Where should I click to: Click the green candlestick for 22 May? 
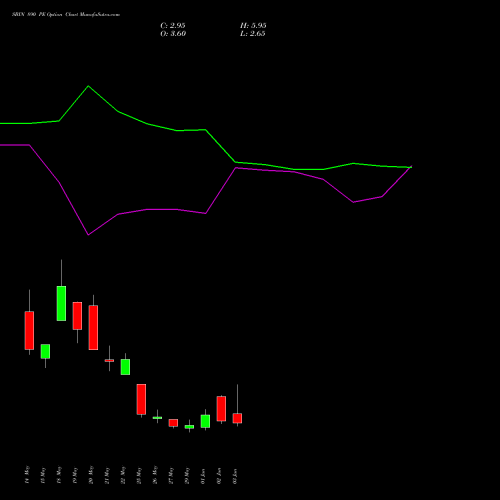click(x=125, y=367)
